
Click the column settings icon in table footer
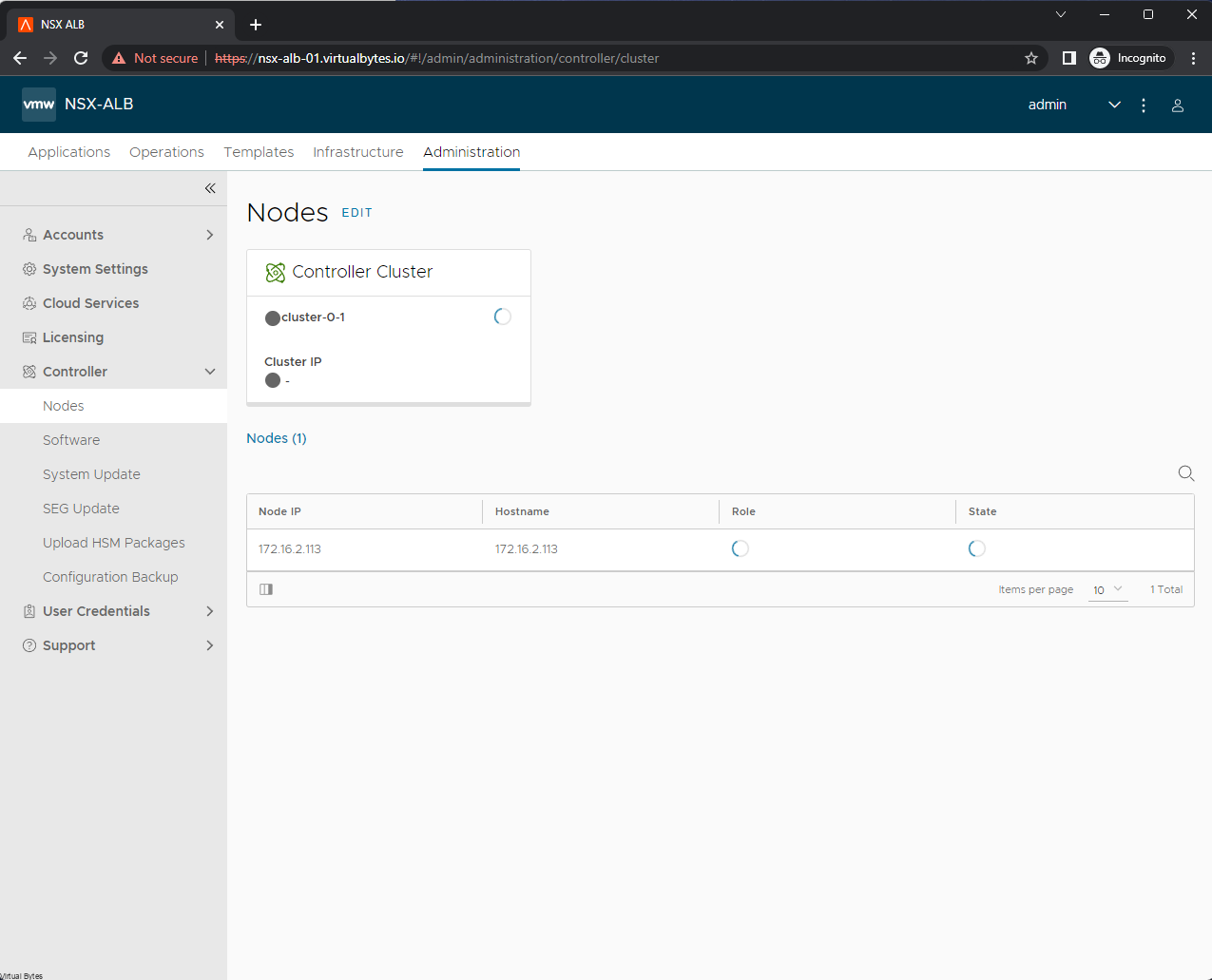pos(265,588)
